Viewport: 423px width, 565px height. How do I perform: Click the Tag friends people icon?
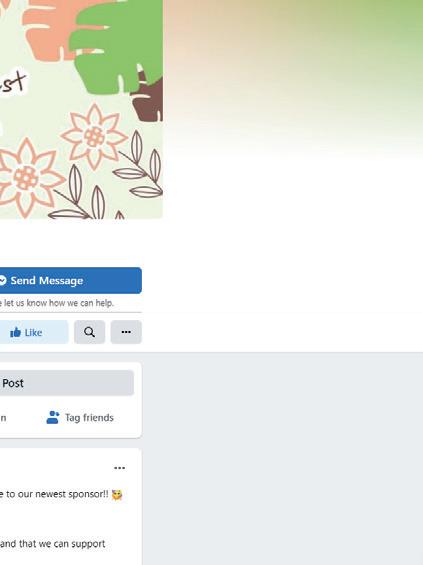pos(53,417)
